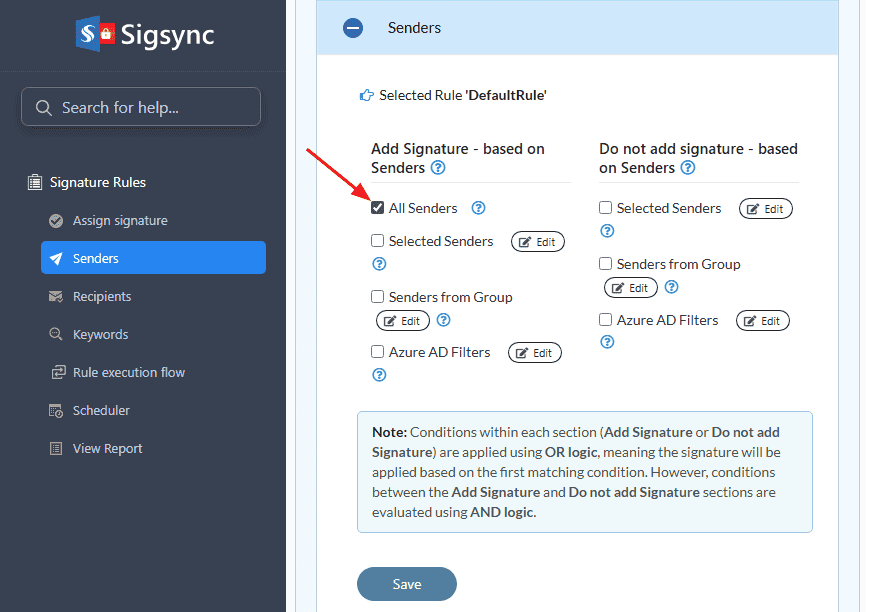Collapse the Senders section with minus icon
The height and width of the screenshot is (612, 874).
[353, 28]
